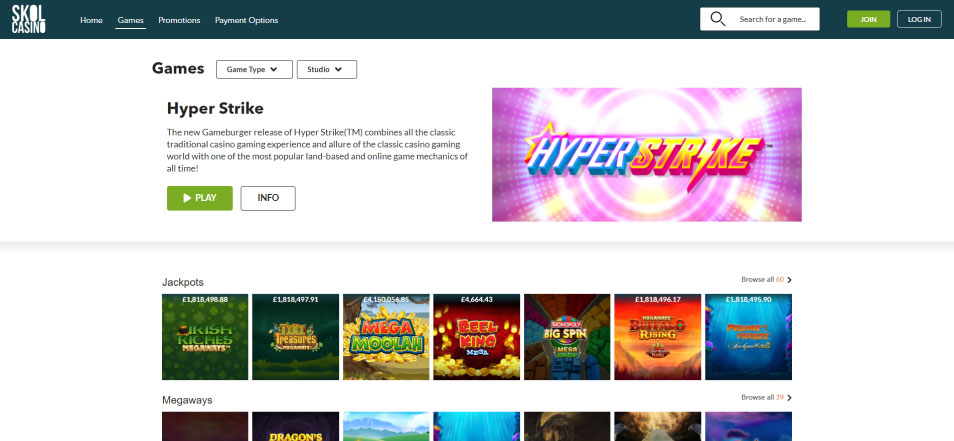The width and height of the screenshot is (954, 441).
Task: Select the Games nav item
Action: tap(130, 20)
